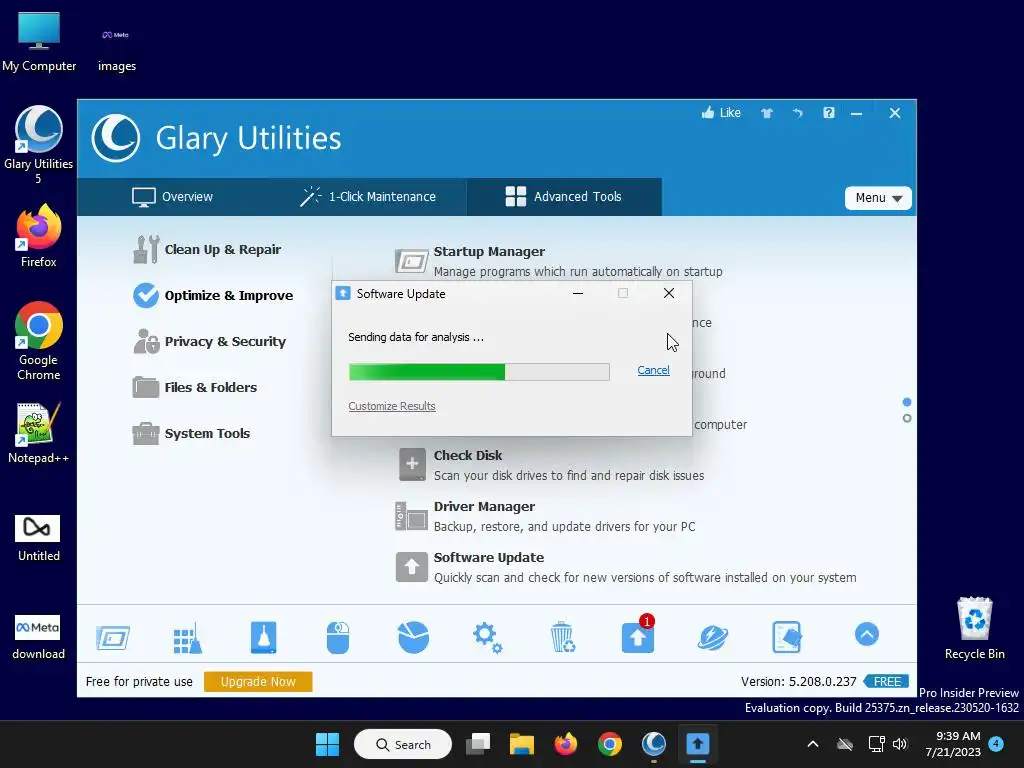1024x768 pixels.
Task: Select the Recycle Bin desktop icon
Action: [974, 629]
